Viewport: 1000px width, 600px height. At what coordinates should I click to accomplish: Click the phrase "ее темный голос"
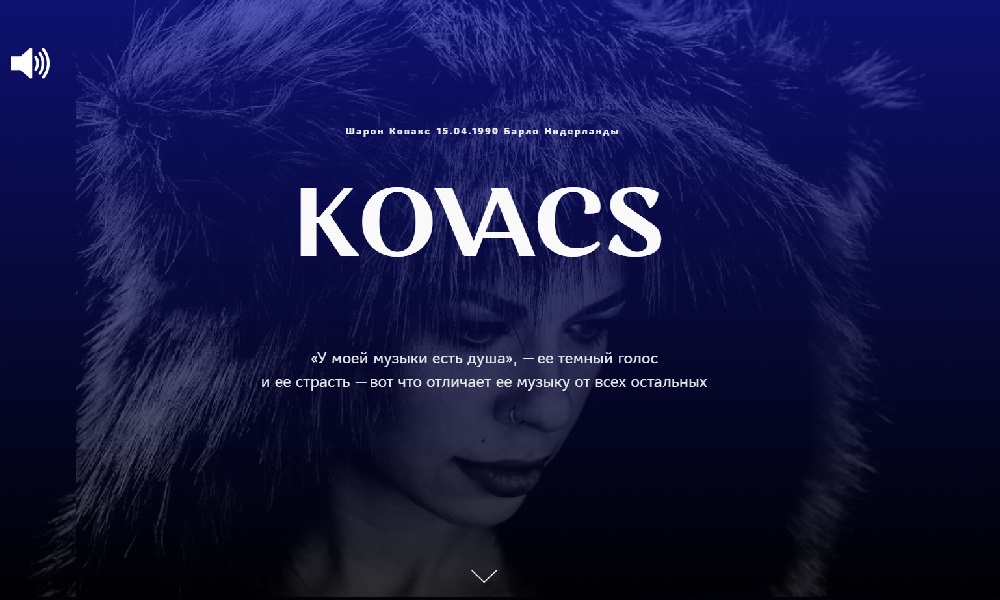click(598, 359)
